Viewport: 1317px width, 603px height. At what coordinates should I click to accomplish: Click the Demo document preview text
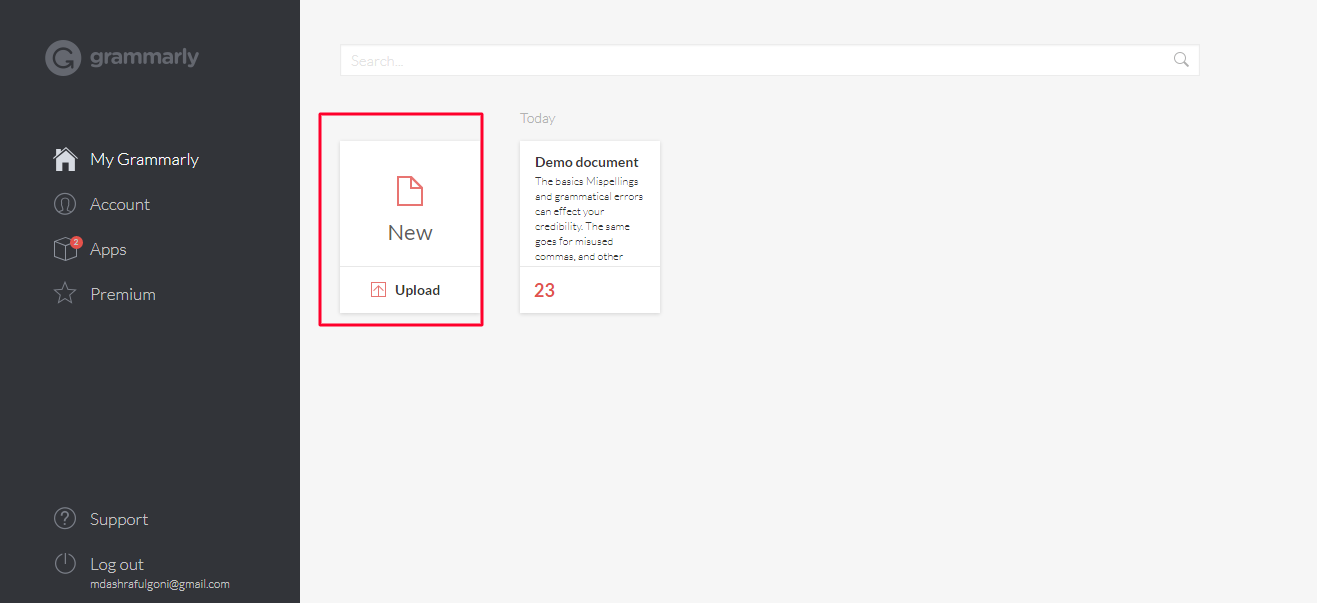[x=589, y=219]
